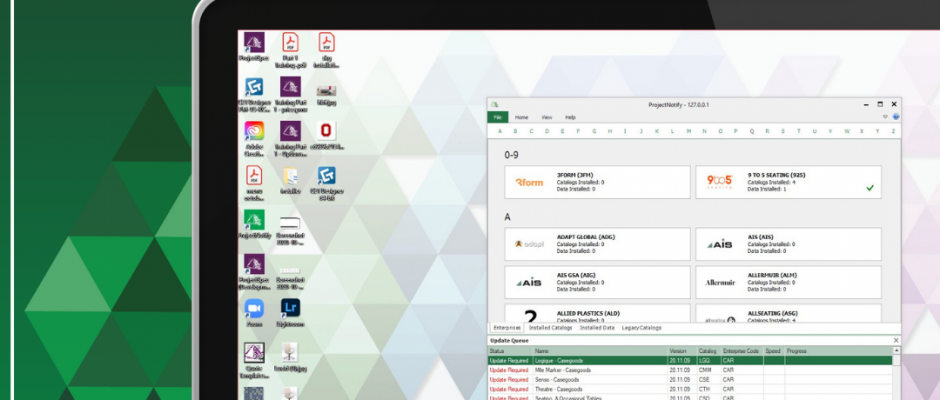Jump to letter H in the alphabet bar
This screenshot has height=400, width=940.
(610, 131)
